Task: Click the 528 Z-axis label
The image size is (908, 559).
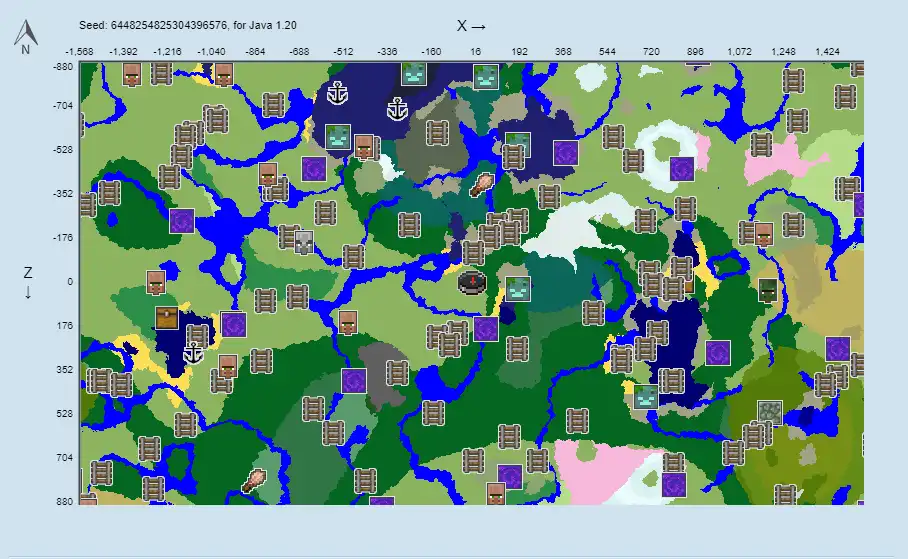Action: (x=65, y=414)
